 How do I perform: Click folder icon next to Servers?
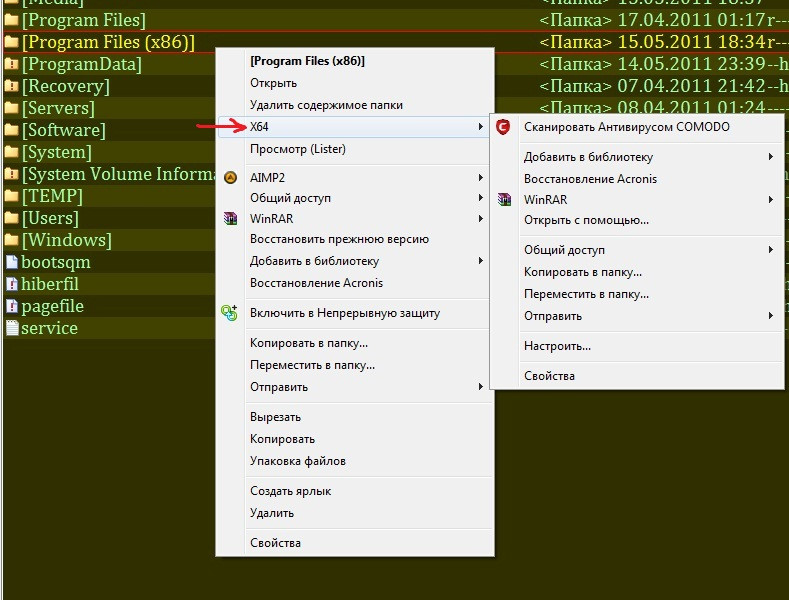coord(11,108)
